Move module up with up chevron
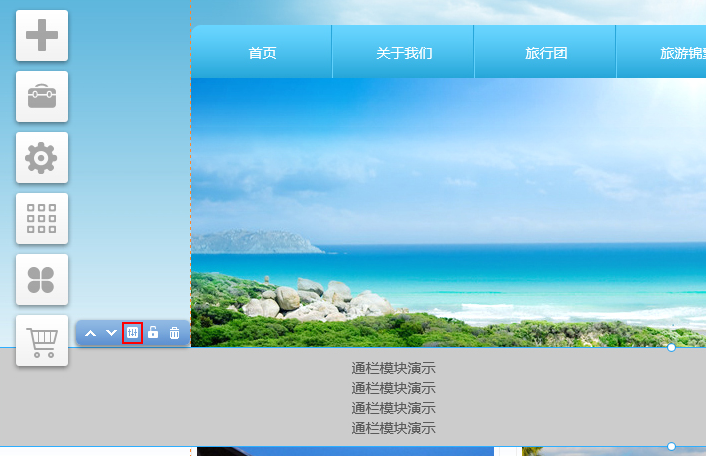This screenshot has height=456, width=708. coord(90,333)
